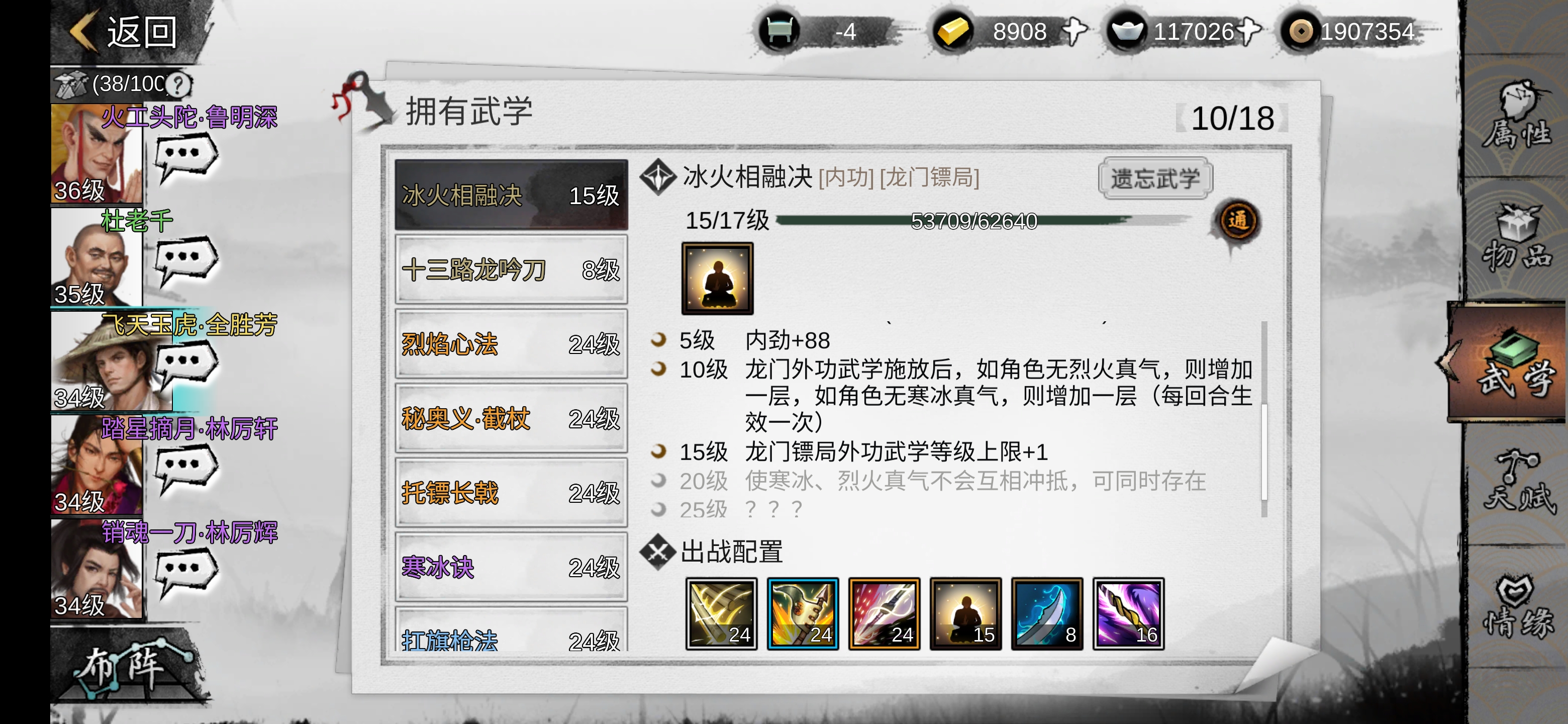
Task: Add gold with the plus icon
Action: click(x=1075, y=31)
